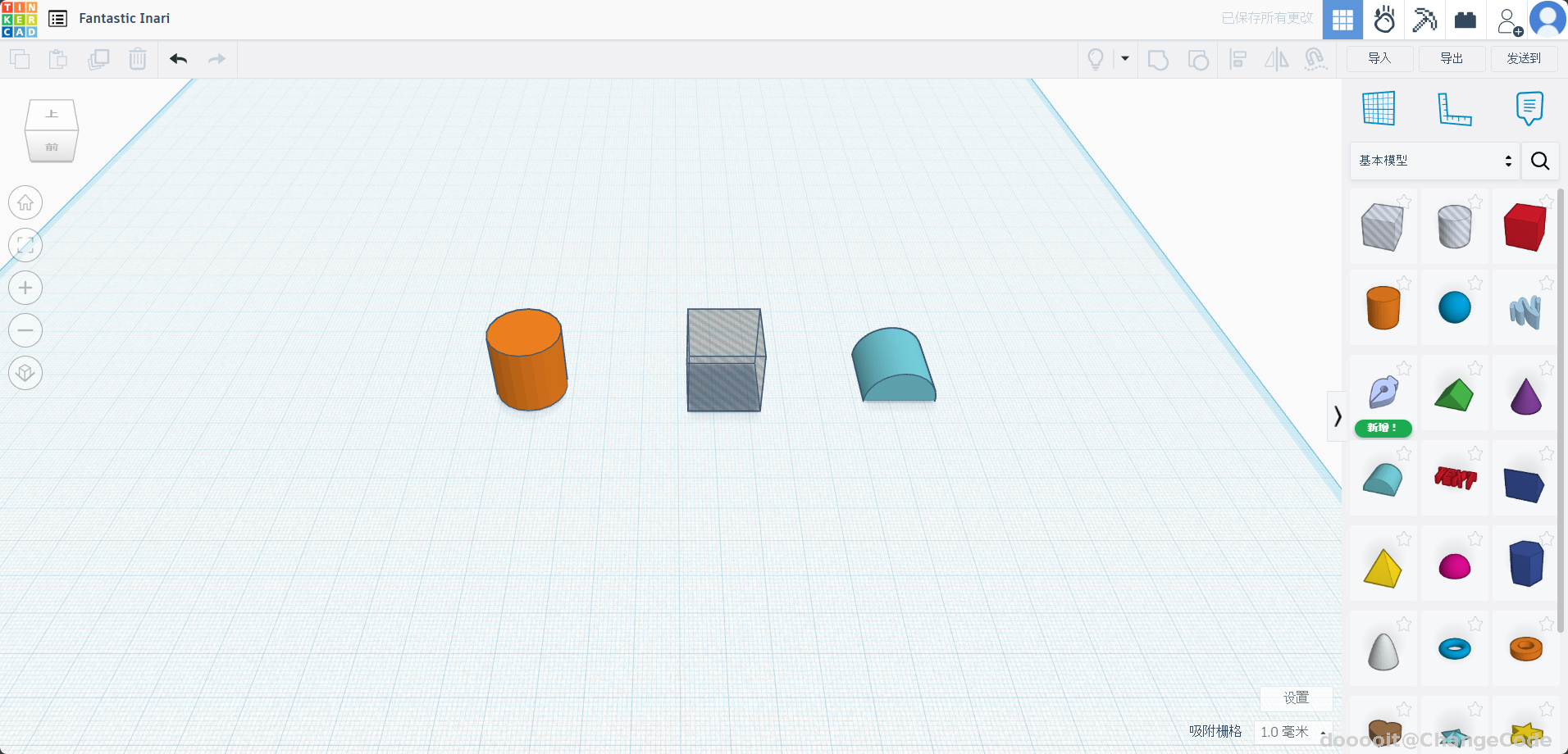Pick the magenta half sphere thumbnail

[x=1455, y=566]
